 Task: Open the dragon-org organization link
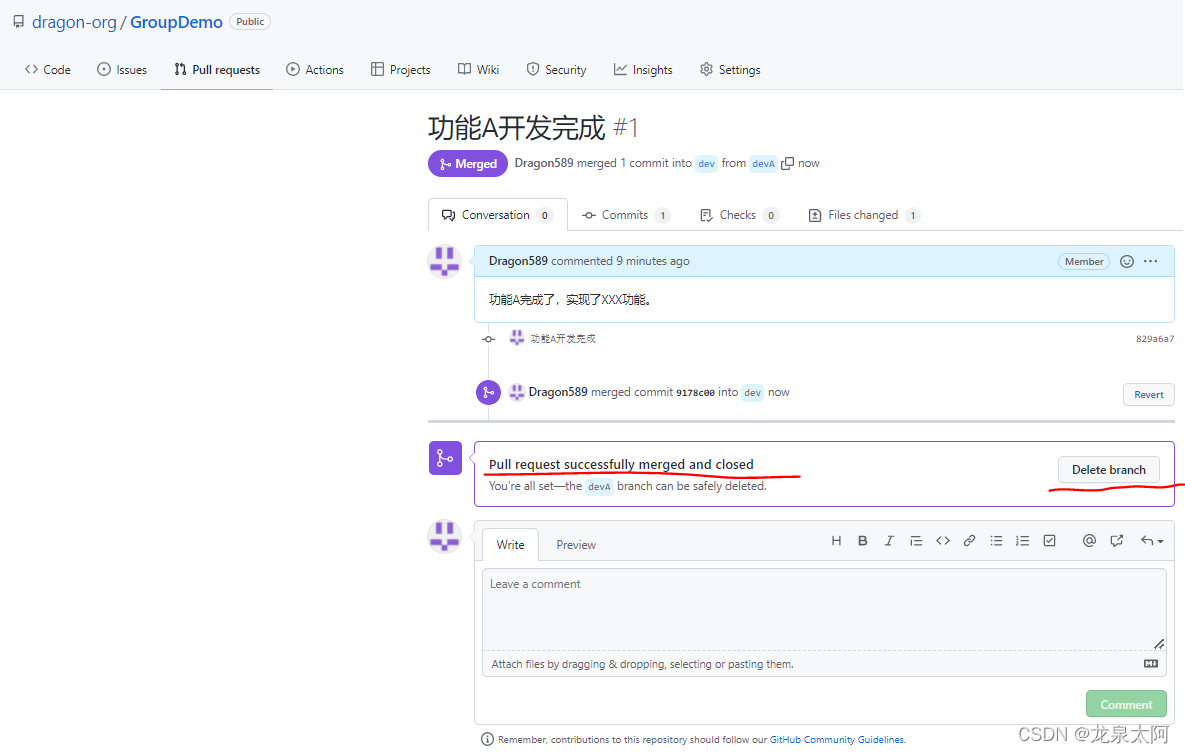[x=74, y=22]
